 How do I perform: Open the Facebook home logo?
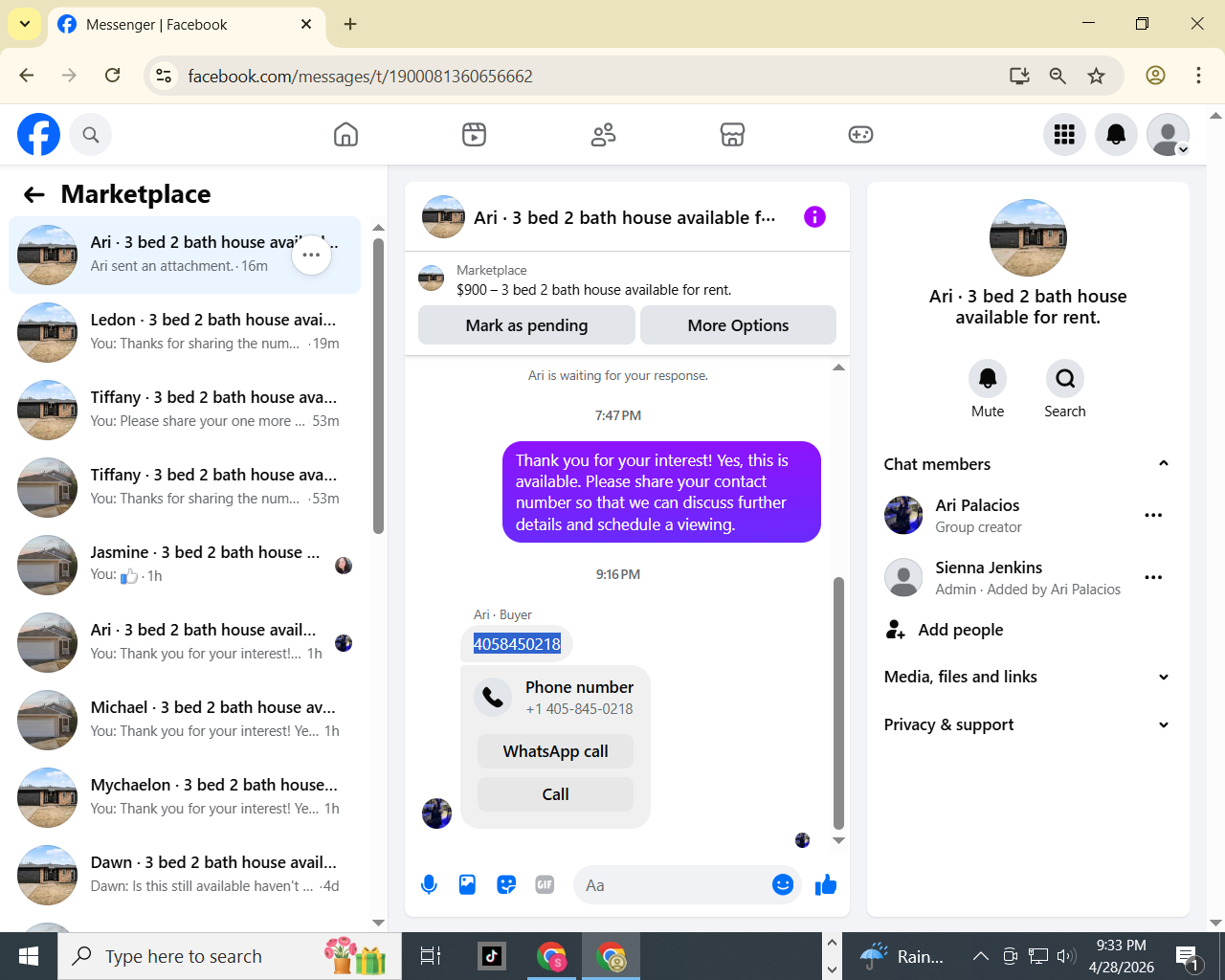(x=38, y=135)
